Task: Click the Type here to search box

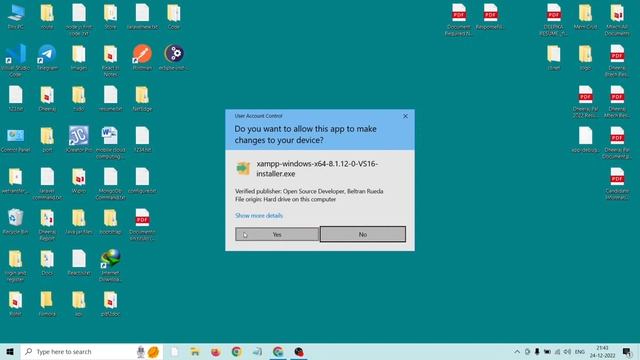Action: (x=92, y=351)
